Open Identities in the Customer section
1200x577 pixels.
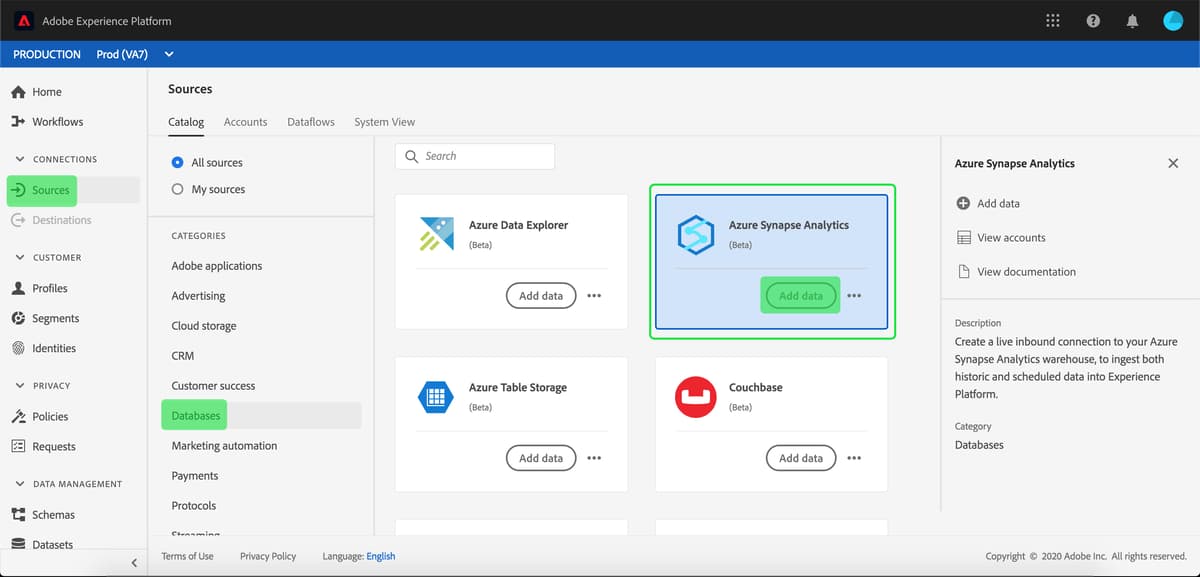tap(50, 349)
